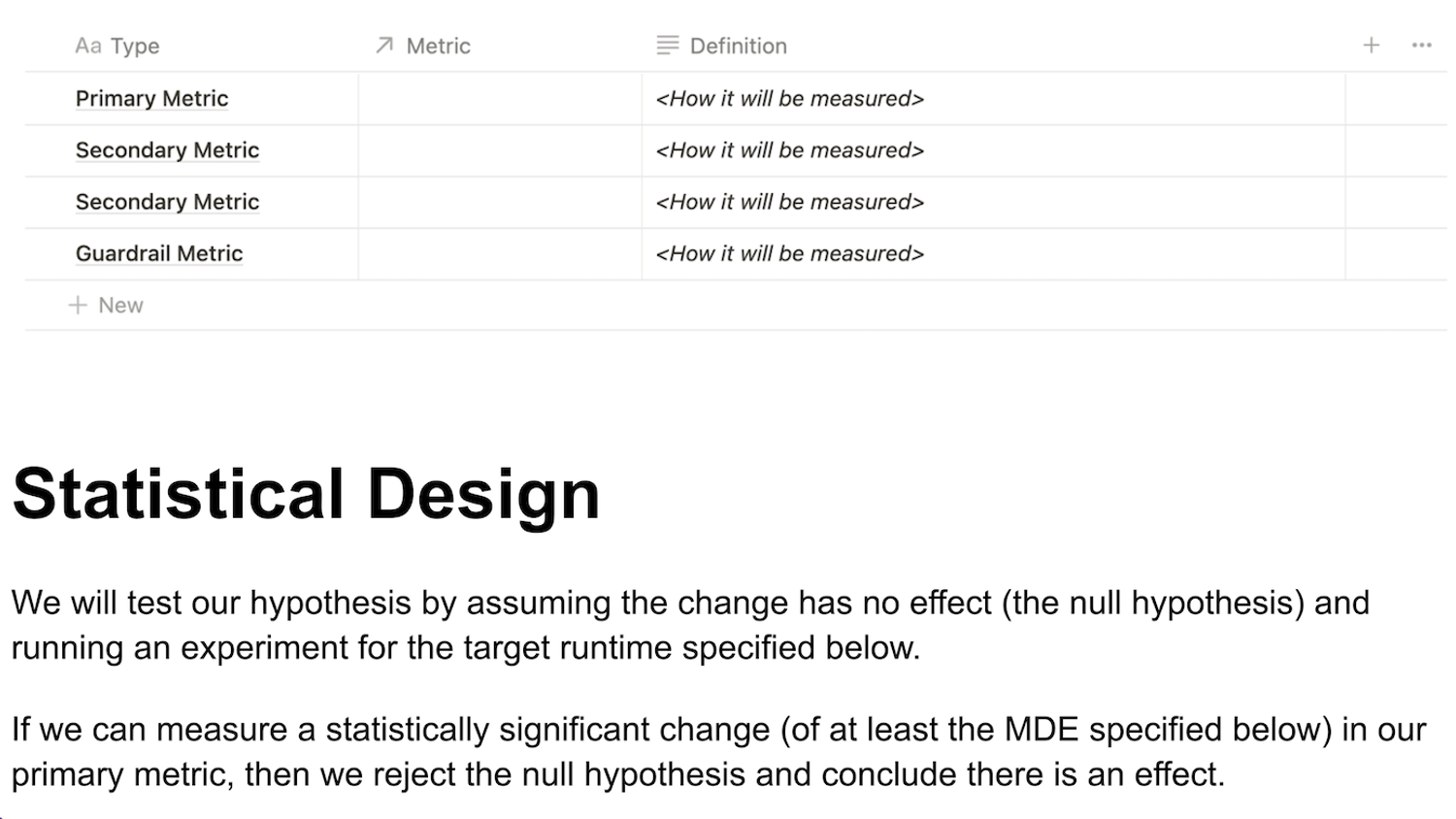Click the plus icon to add a column

(1371, 46)
